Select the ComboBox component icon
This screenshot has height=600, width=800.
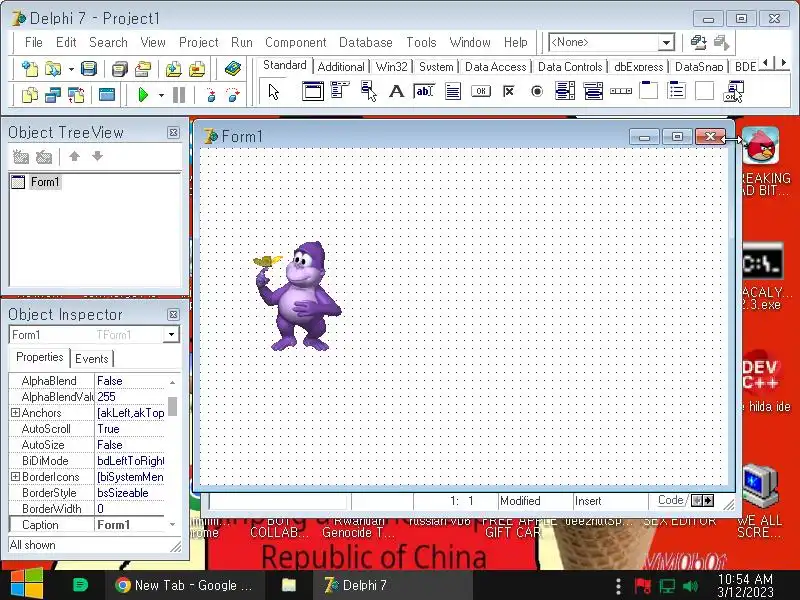[x=593, y=91]
